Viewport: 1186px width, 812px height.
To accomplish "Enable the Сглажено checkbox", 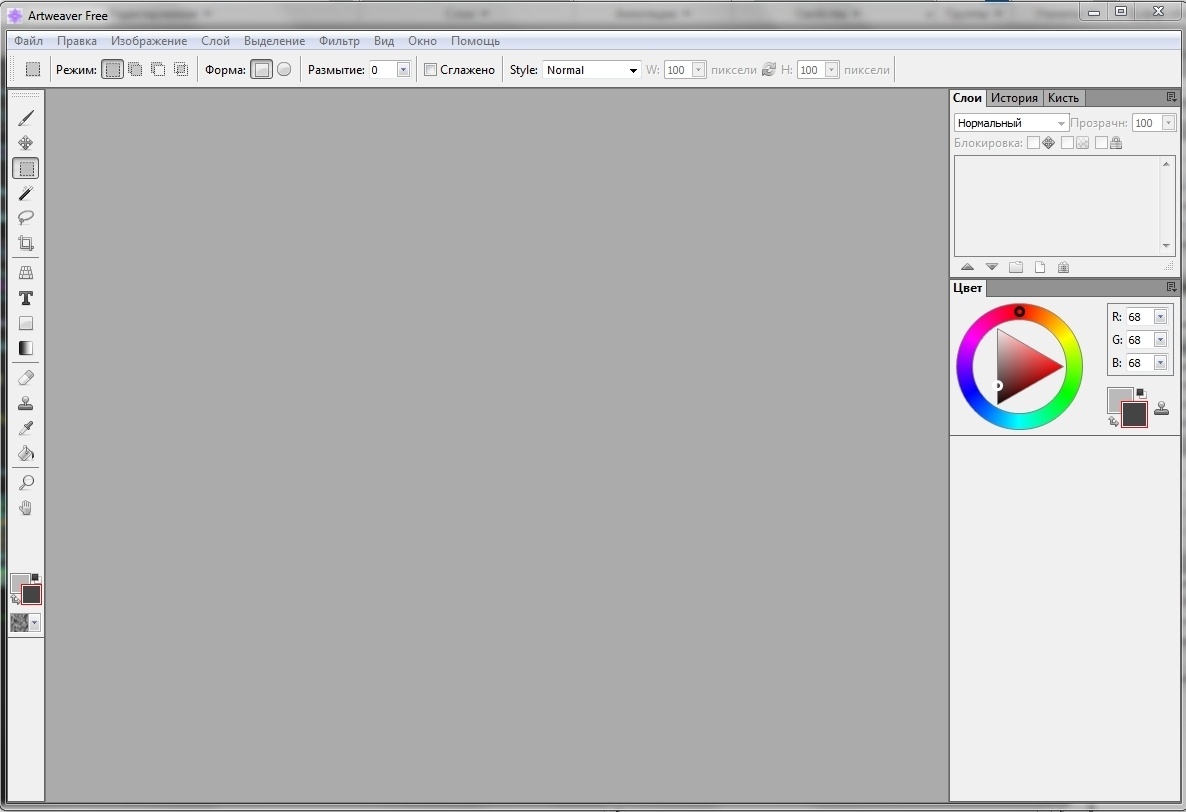I will click(x=431, y=69).
